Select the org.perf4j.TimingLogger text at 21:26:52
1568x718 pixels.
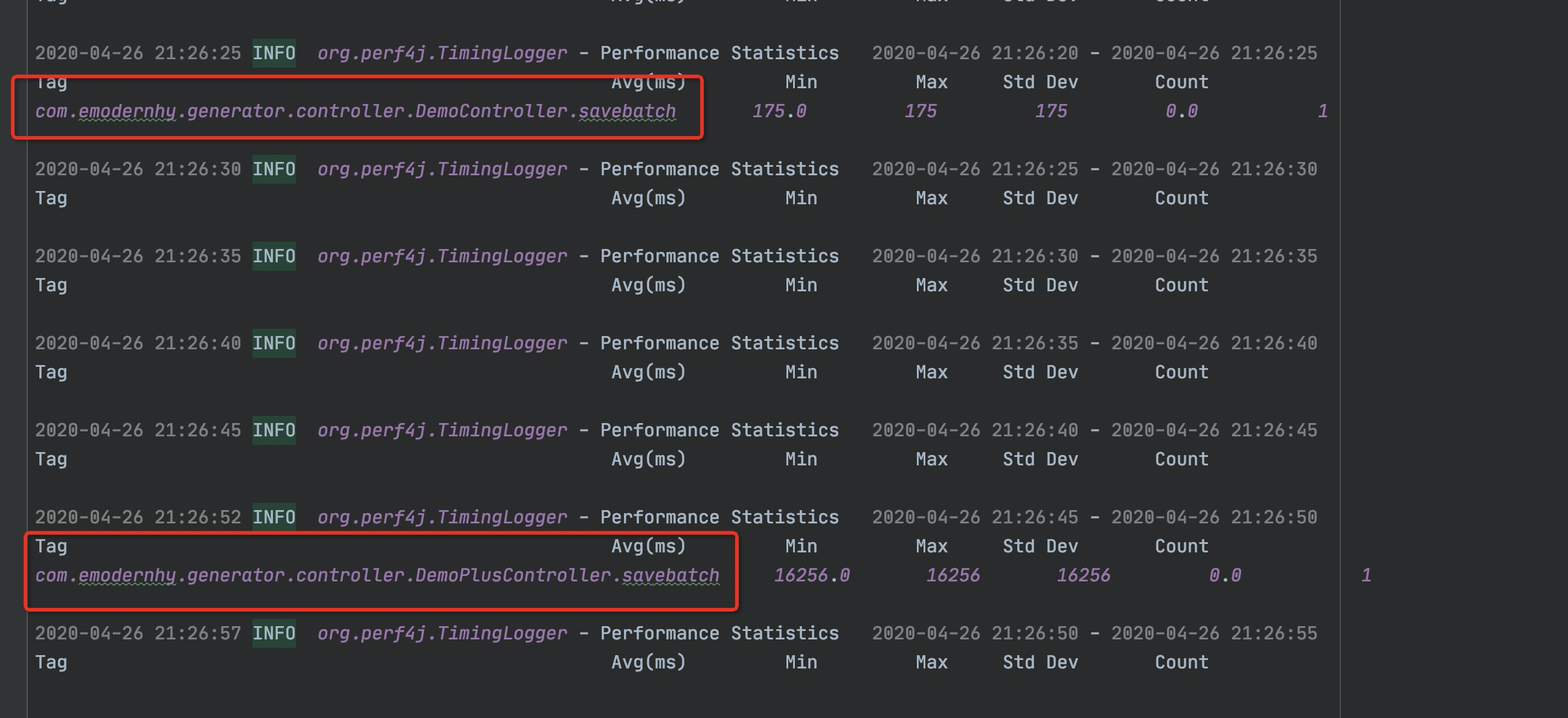(442, 517)
